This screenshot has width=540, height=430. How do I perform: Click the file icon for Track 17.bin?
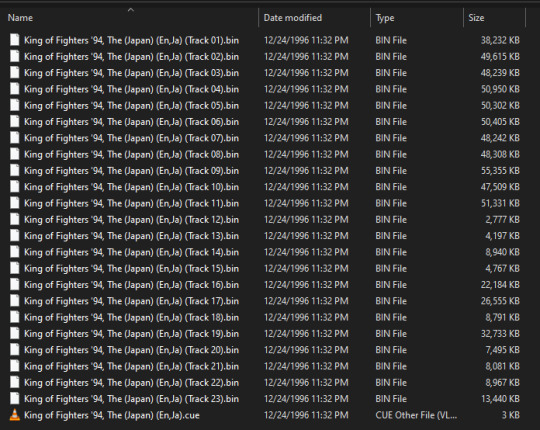coord(14,301)
